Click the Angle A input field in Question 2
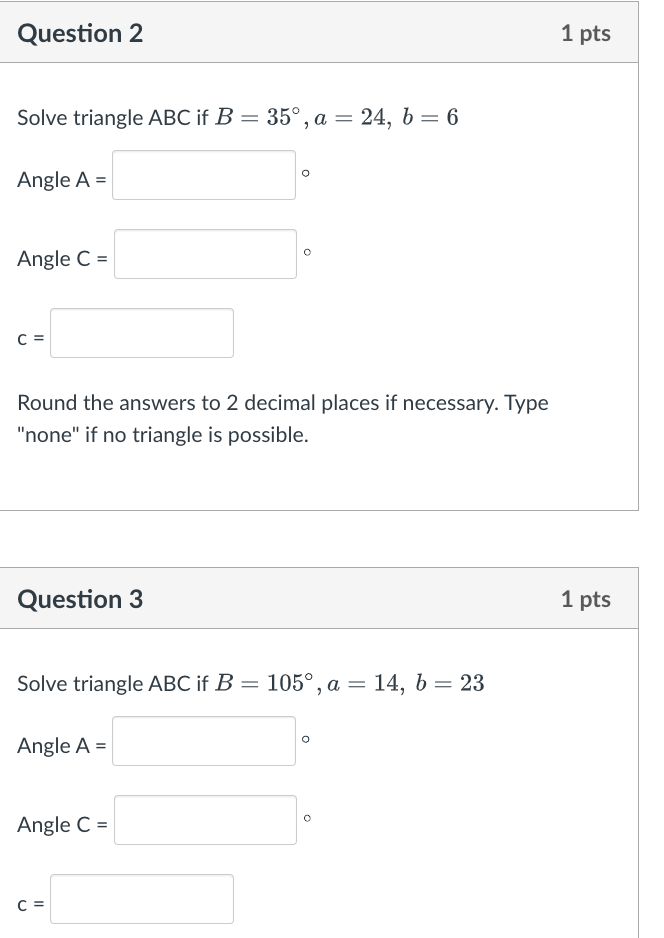 click(x=203, y=176)
